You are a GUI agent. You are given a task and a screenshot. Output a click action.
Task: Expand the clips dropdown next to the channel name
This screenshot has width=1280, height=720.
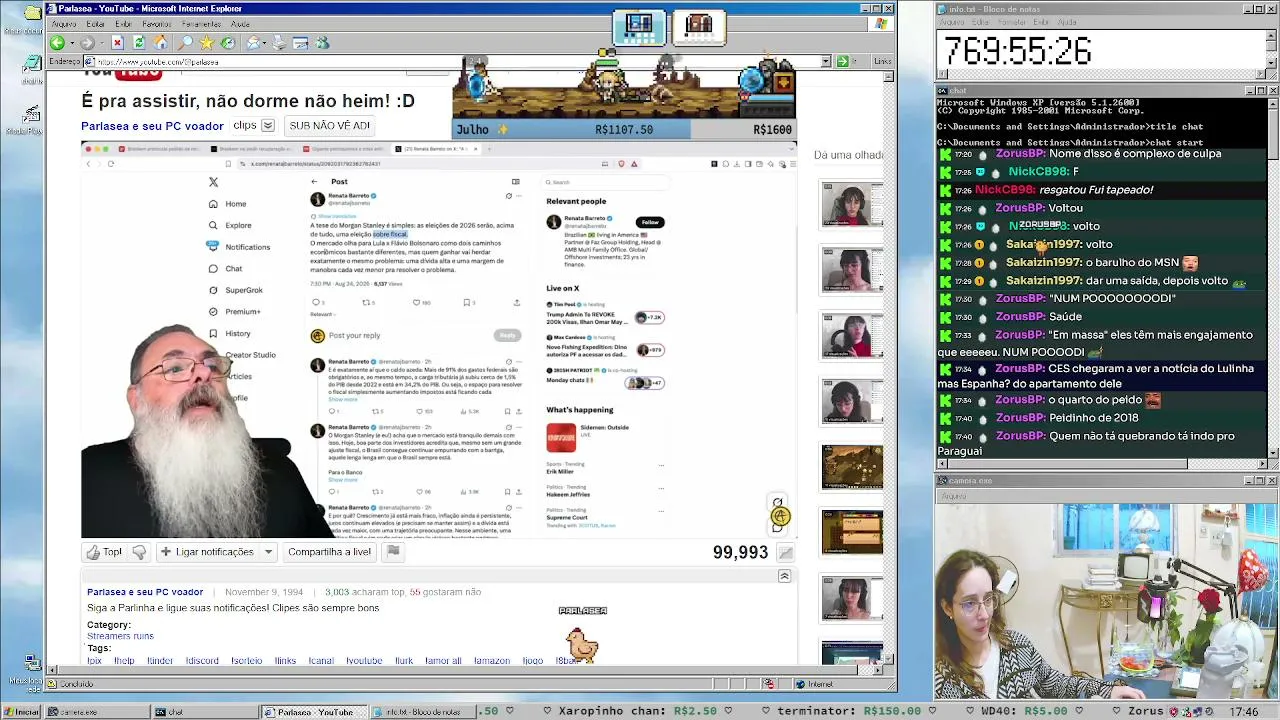[x=268, y=126]
